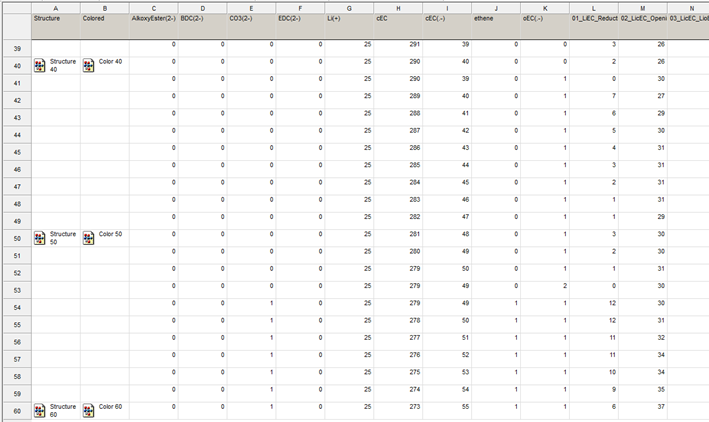Select the cEC(.-) value 55 cell
This screenshot has height=422, width=709.
coord(447,411)
